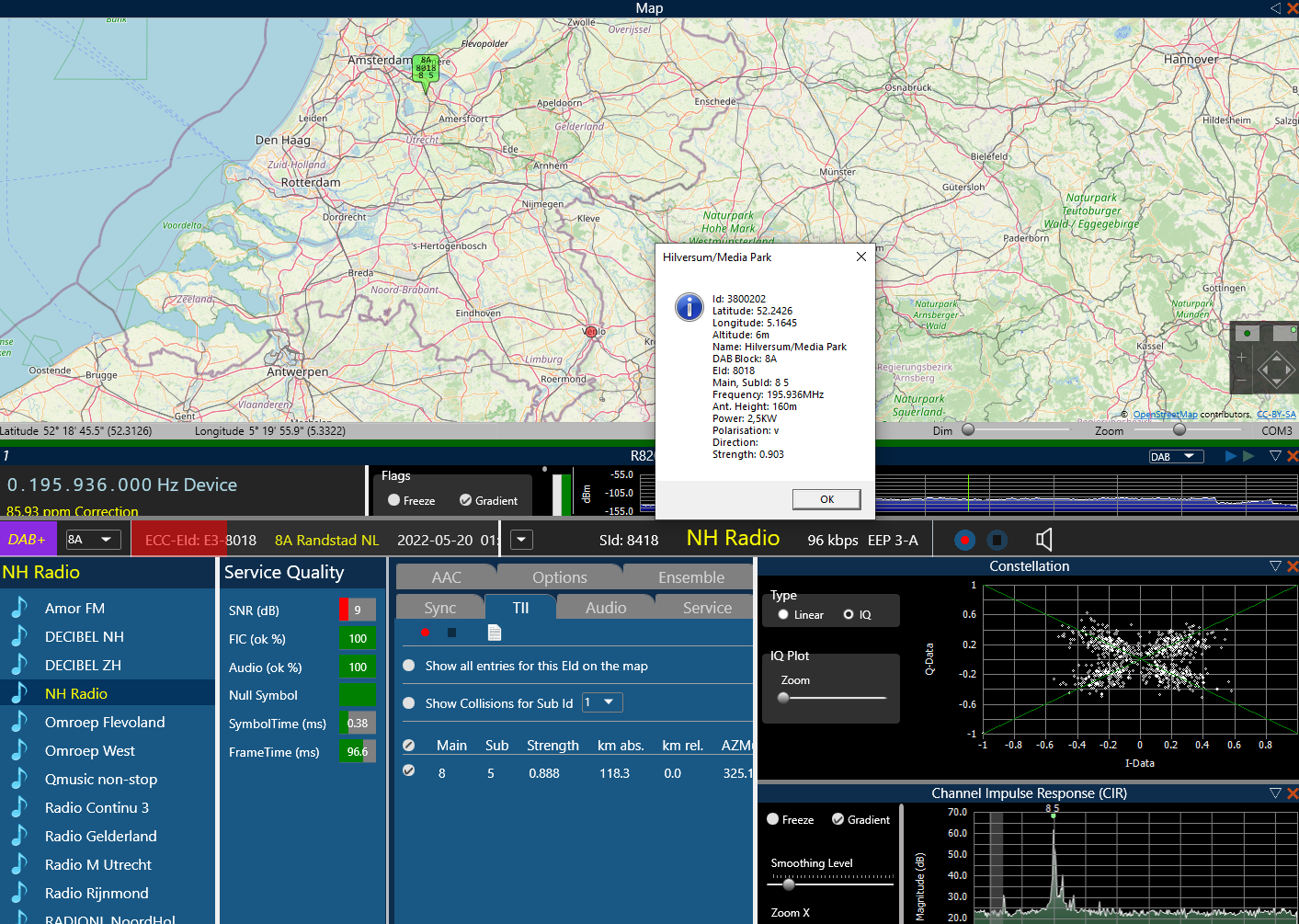Open the DAB mode dropdown
Screen dimensions: 1299x924
1176,456
